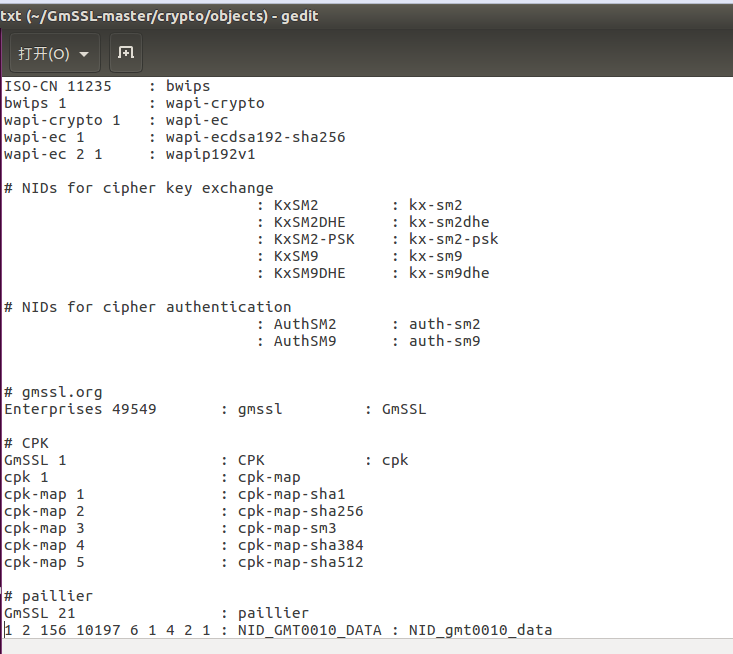Place cursor on '# gmssl.org' comment
Image resolution: width=733 pixels, height=654 pixels.
point(53,392)
